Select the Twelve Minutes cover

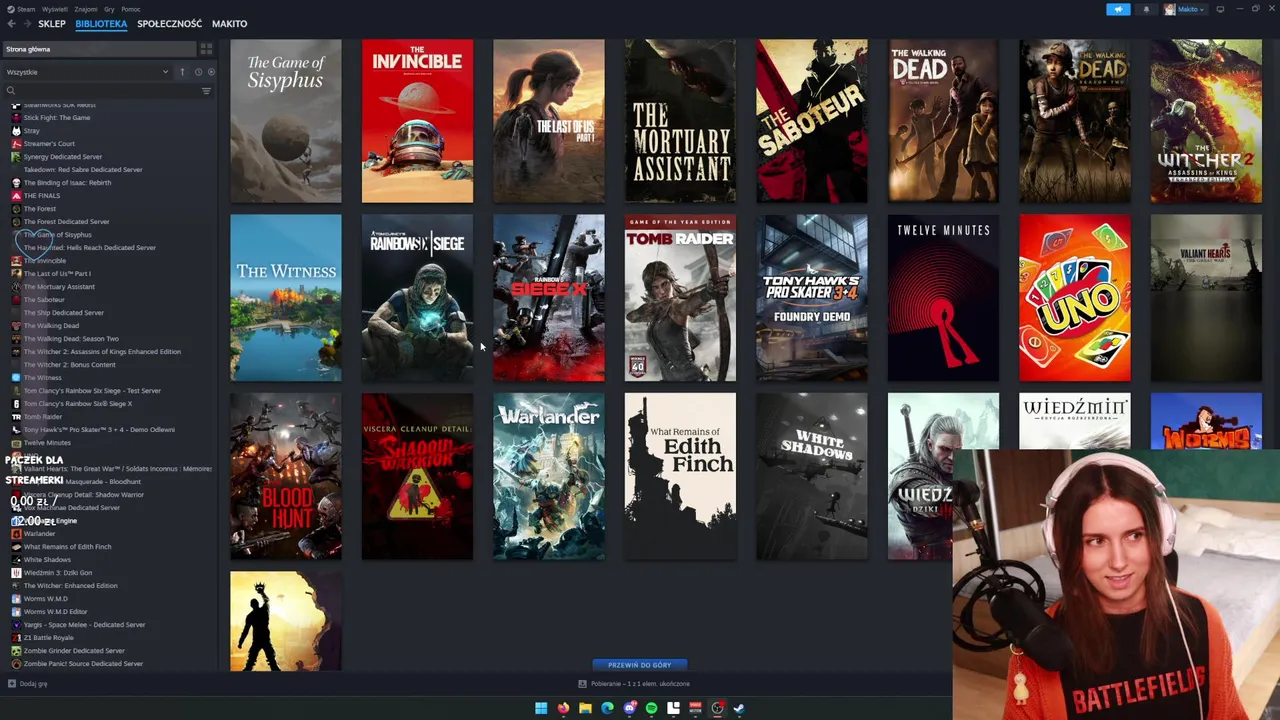pyautogui.click(x=943, y=298)
